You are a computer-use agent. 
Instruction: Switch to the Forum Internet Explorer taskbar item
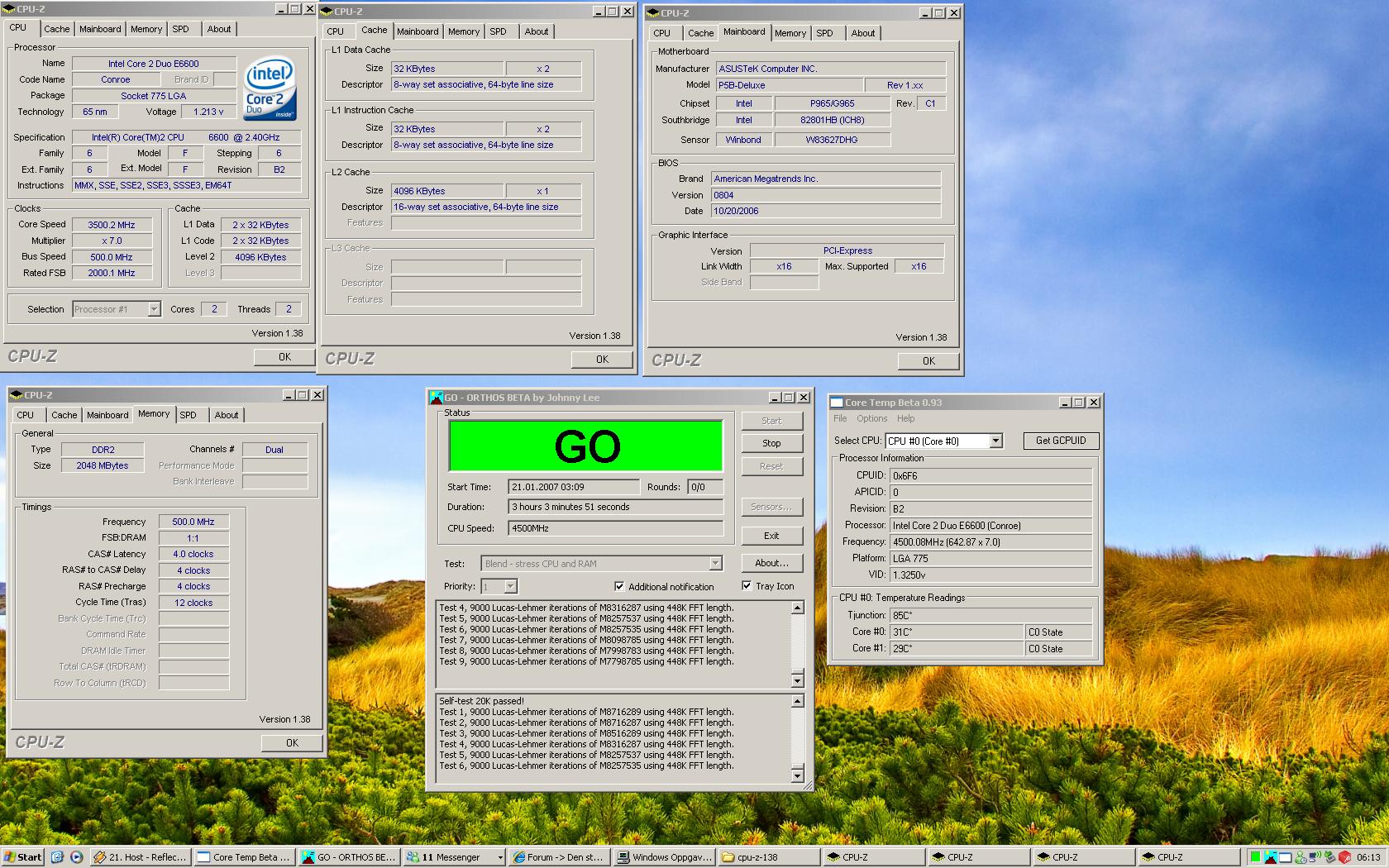(x=559, y=857)
